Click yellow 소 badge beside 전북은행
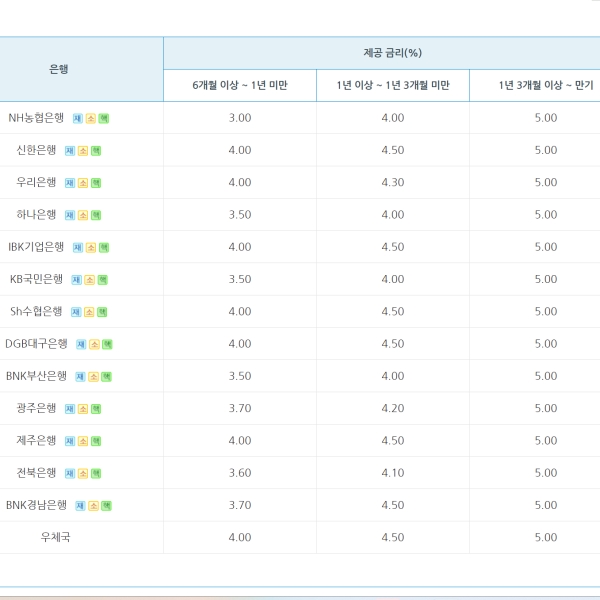The height and width of the screenshot is (600, 600). click(x=83, y=473)
